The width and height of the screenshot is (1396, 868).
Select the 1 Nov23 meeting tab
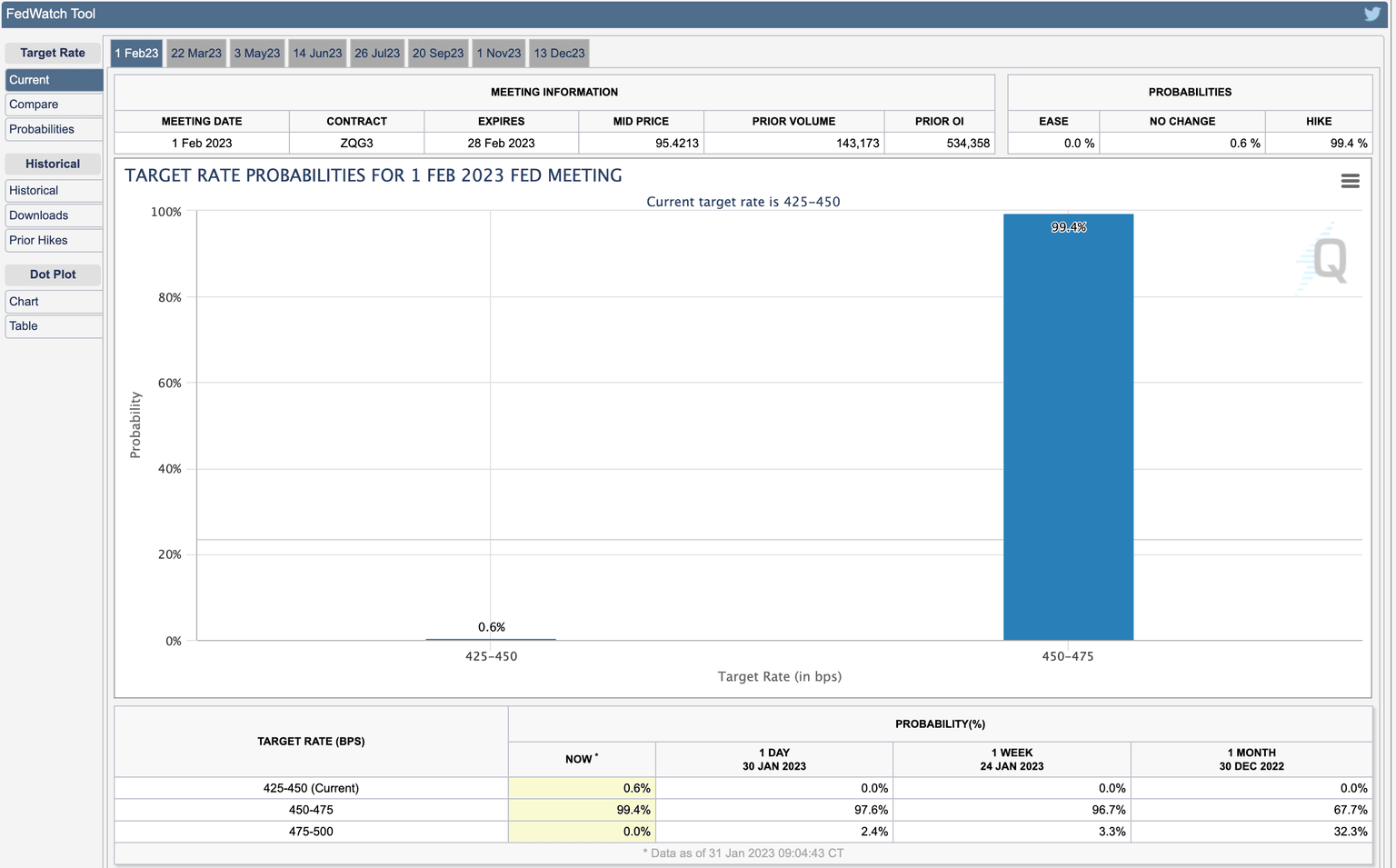point(498,53)
